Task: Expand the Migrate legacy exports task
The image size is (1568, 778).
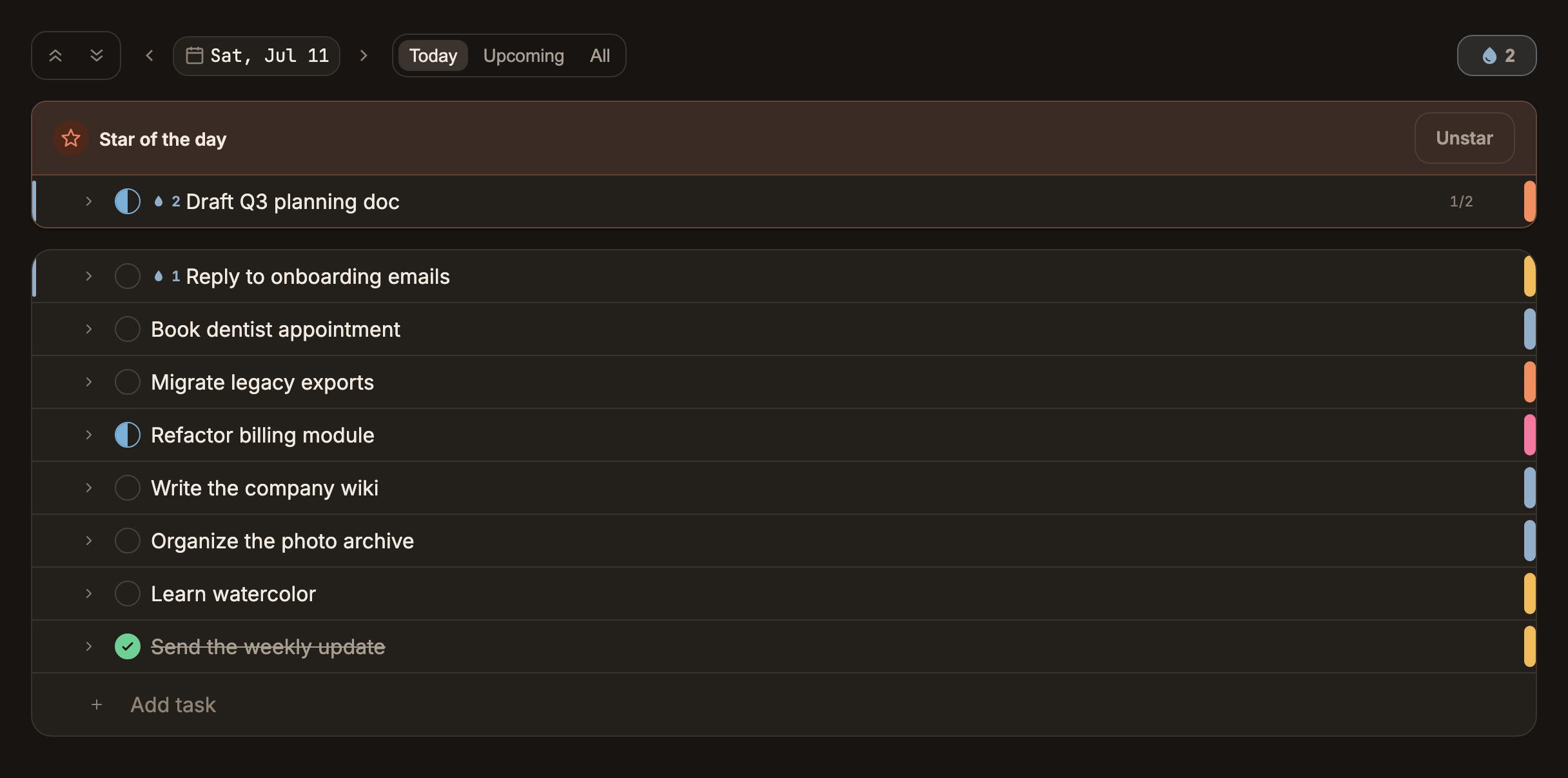Action: [x=89, y=382]
